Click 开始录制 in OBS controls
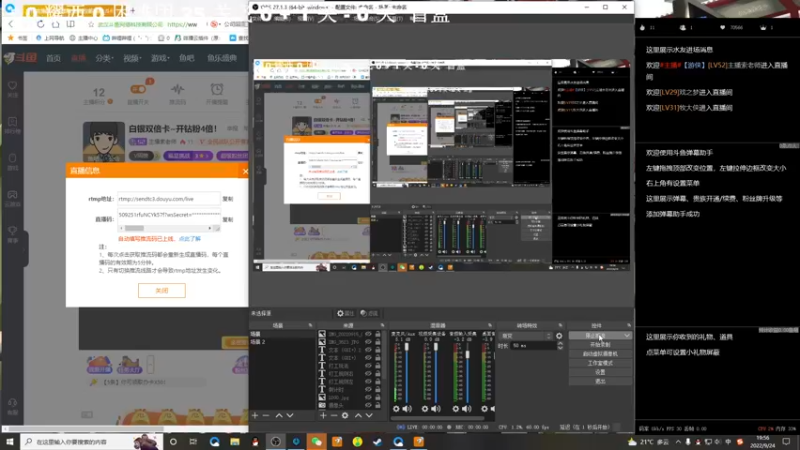800x450 pixels. pyautogui.click(x=600, y=345)
